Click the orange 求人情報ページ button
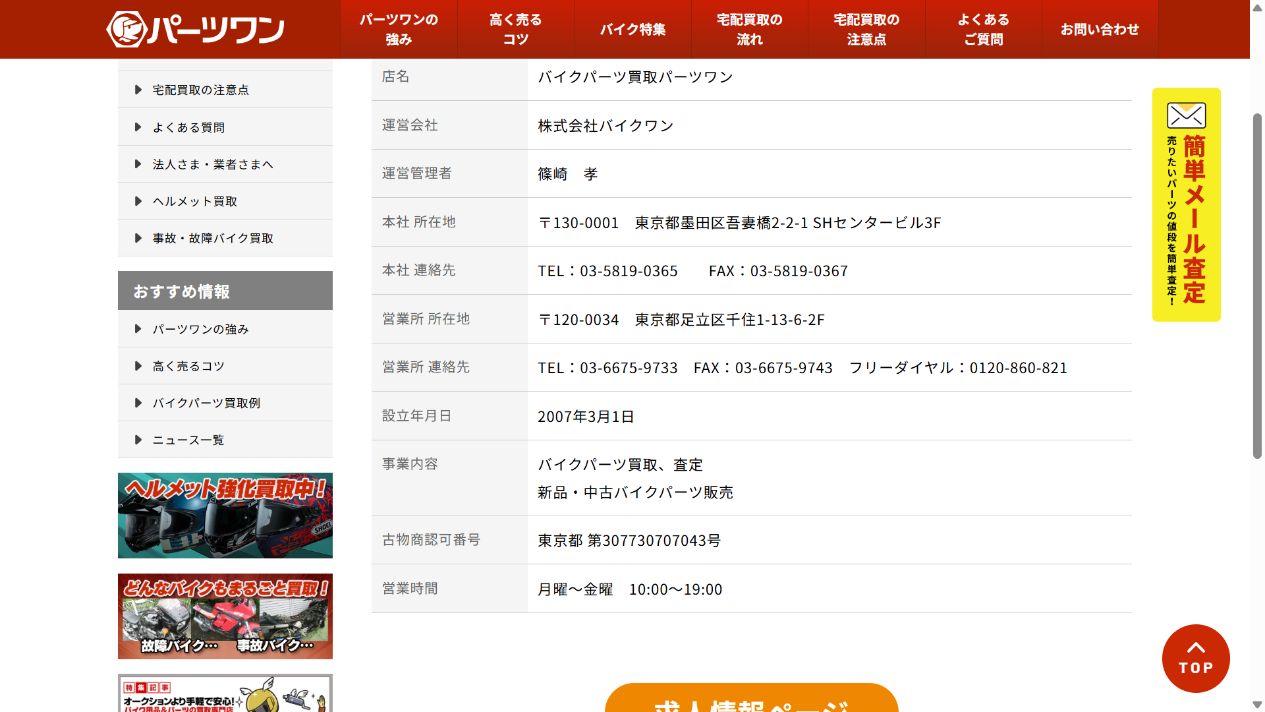Image resolution: width=1265 pixels, height=712 pixels. pos(751,698)
